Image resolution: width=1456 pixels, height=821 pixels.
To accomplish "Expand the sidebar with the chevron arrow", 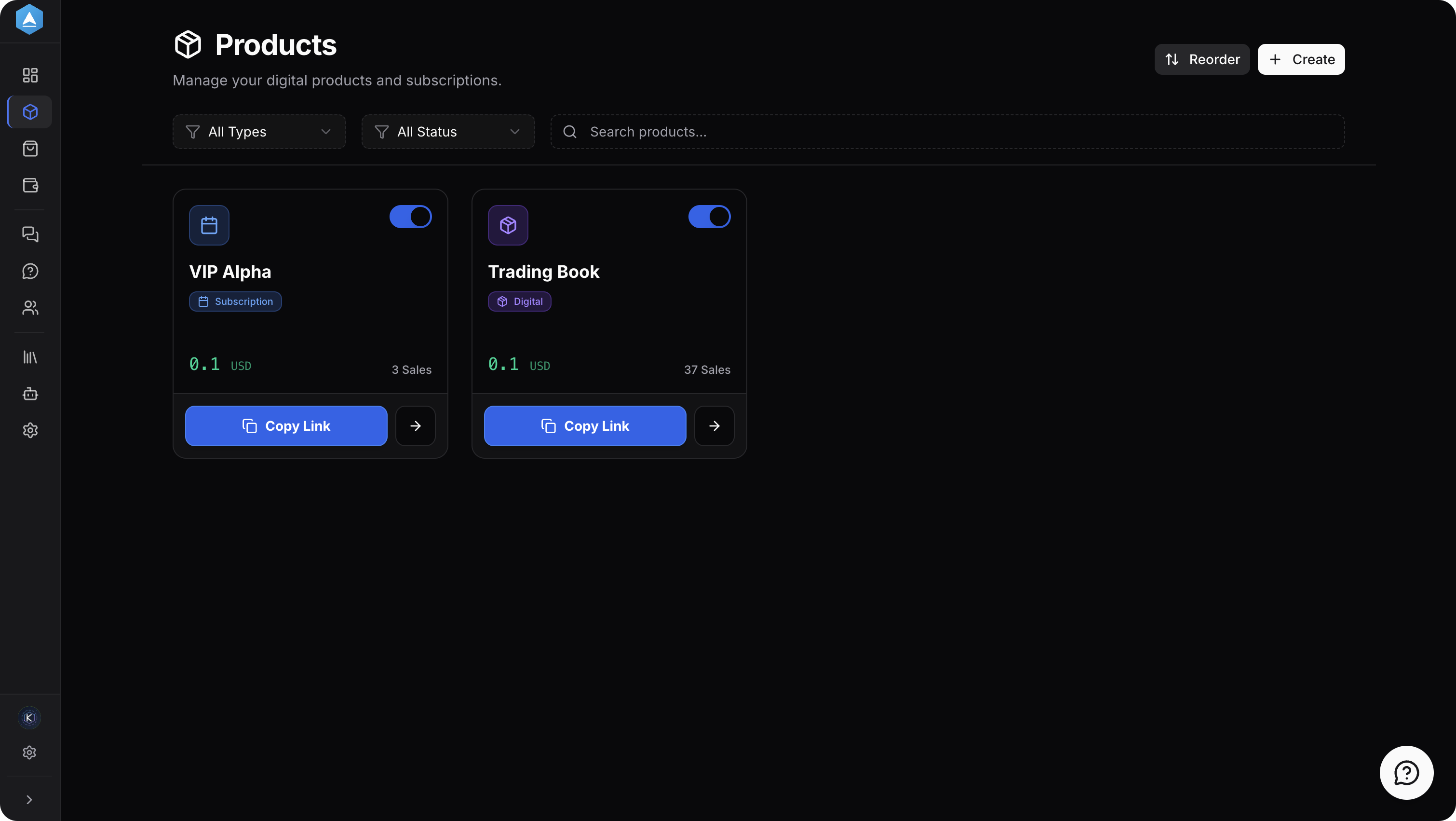I will click(29, 799).
